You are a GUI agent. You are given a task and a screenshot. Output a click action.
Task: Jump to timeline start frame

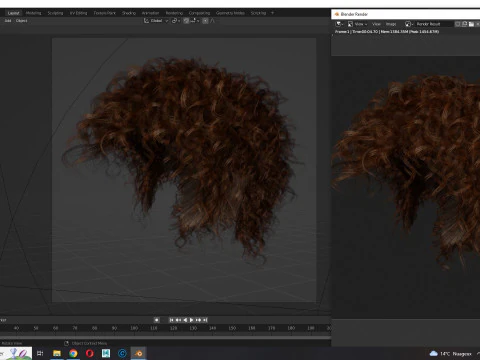(x=171, y=320)
